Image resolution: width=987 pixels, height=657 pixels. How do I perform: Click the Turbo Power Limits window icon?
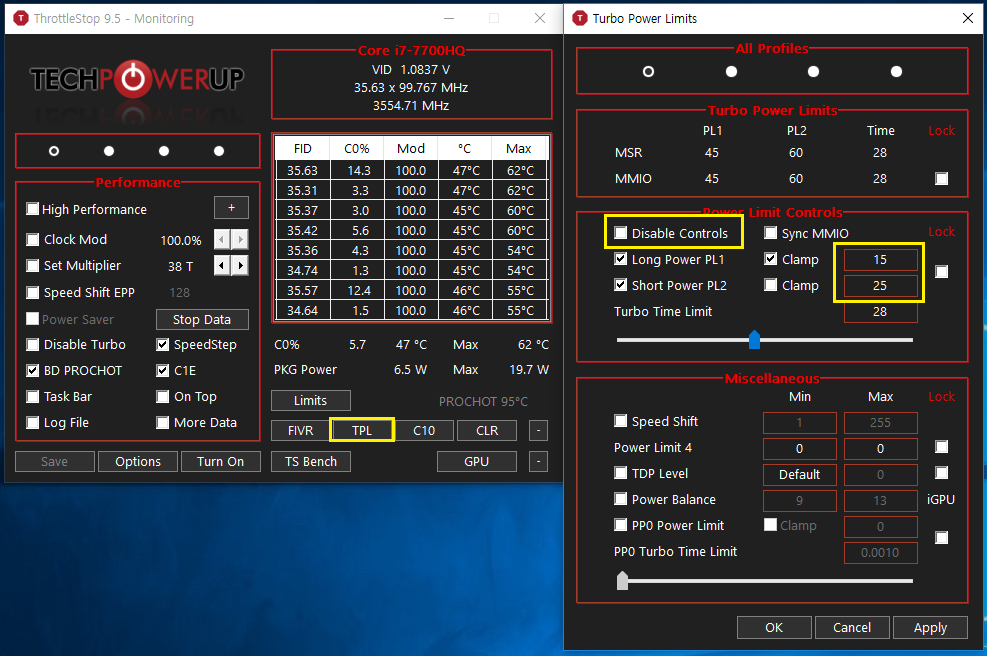(x=579, y=18)
